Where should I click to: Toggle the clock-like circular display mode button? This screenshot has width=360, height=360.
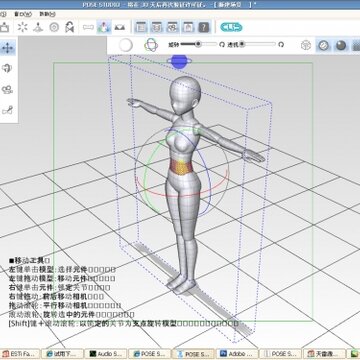pyautogui.click(x=323, y=45)
